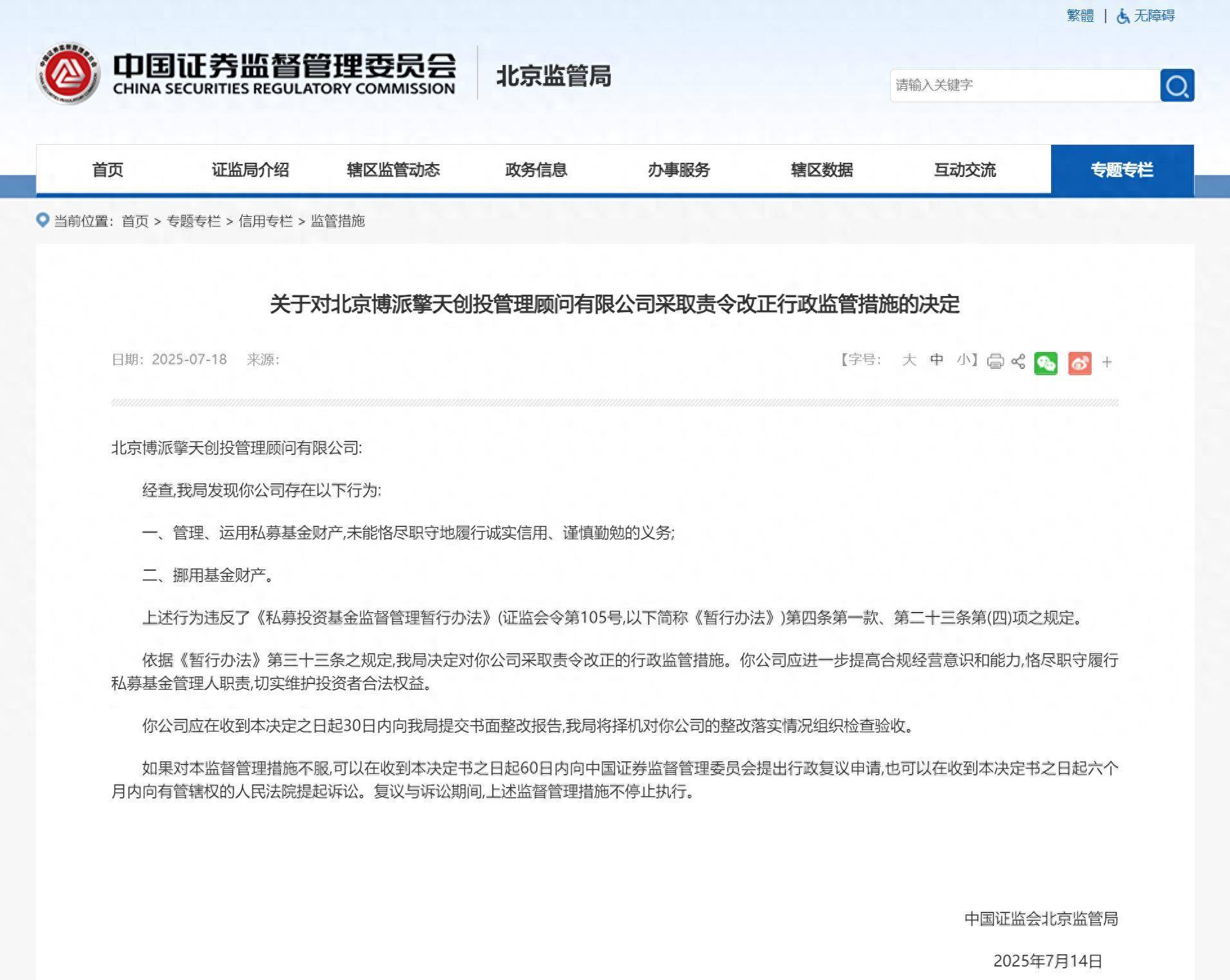Switch to the 专题专栏 tab
Viewport: 1230px width, 980px height.
[x=1123, y=169]
